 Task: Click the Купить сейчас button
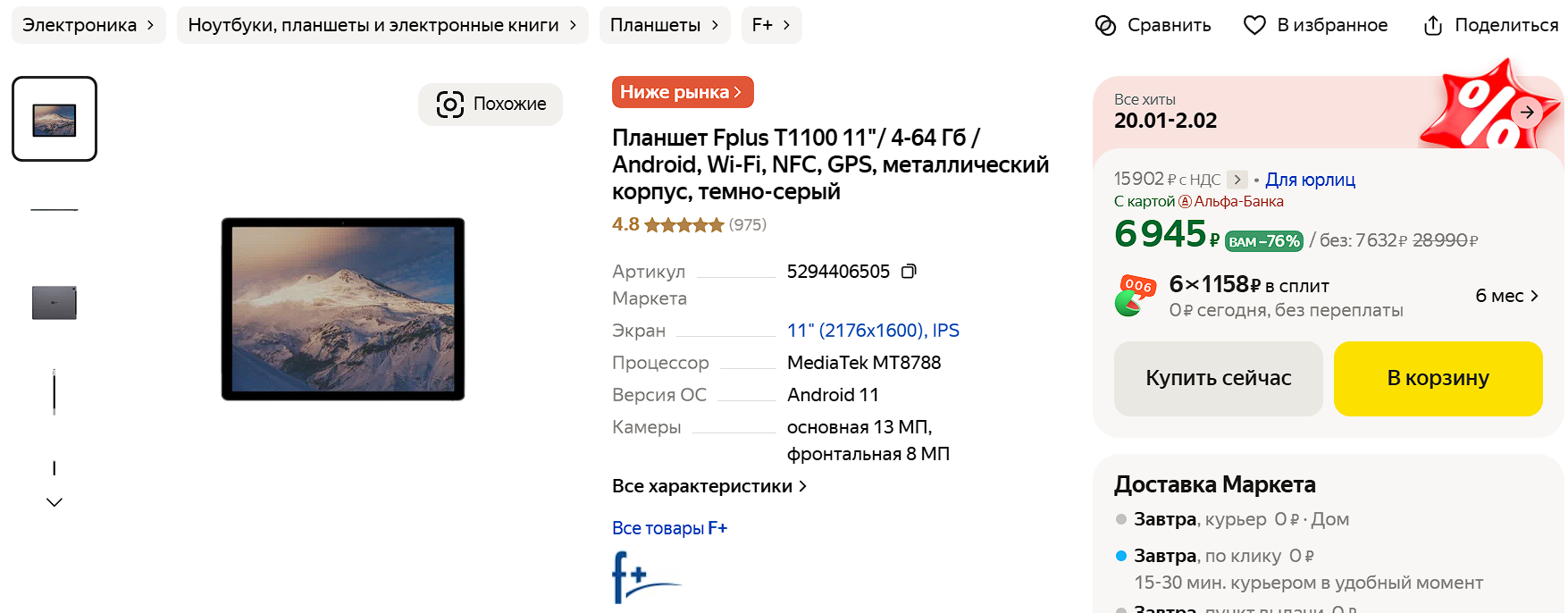pos(1219,378)
